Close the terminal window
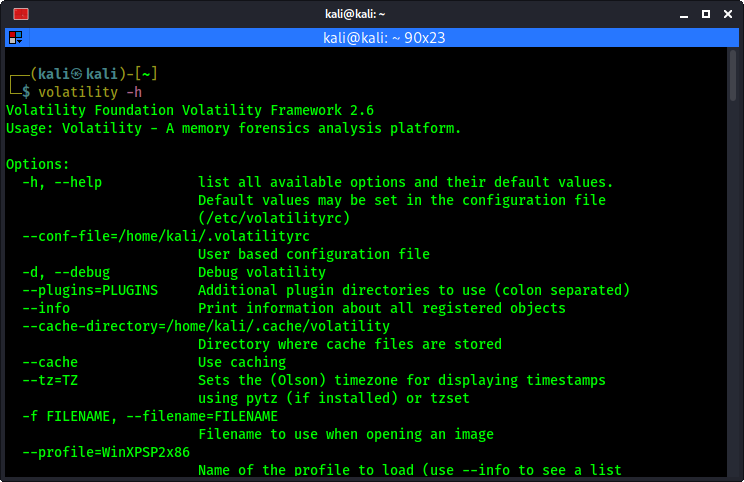This screenshot has width=744, height=482. pos(728,14)
